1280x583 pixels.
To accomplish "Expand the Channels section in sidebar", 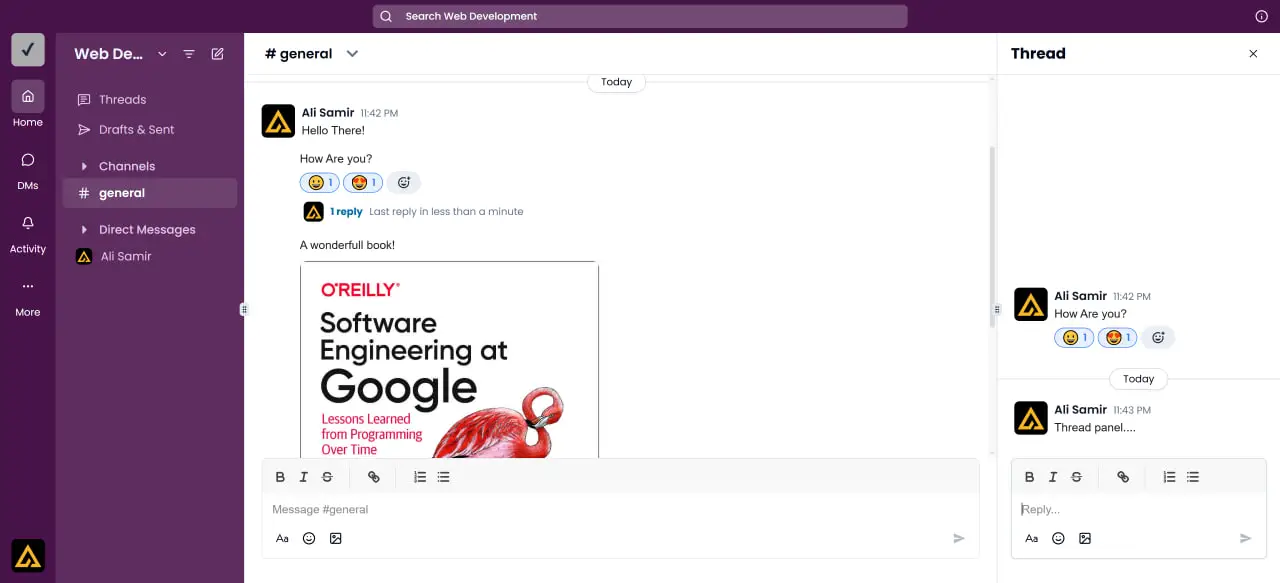I will point(85,166).
